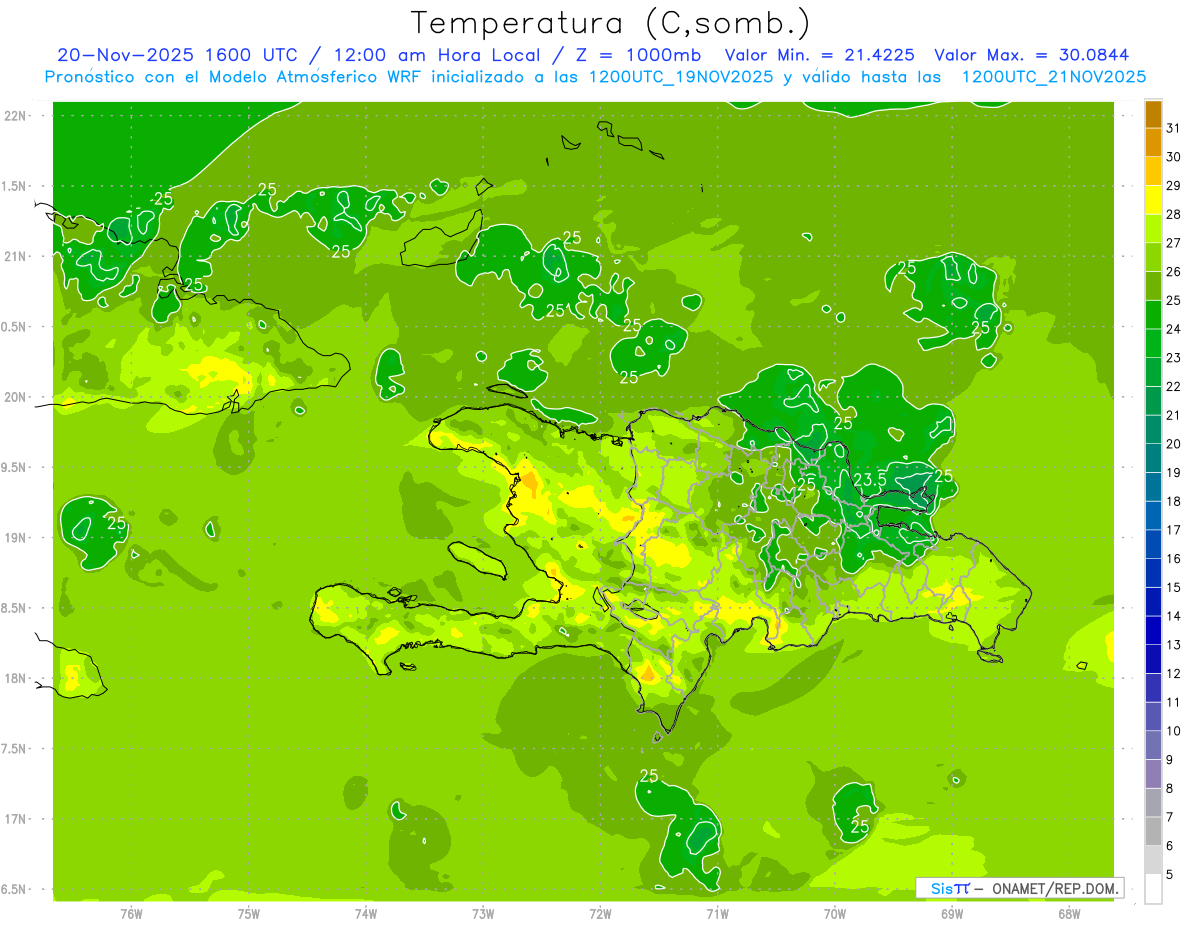Click the colorbar label 31
This screenshot has width=1200, height=927.
click(1174, 128)
